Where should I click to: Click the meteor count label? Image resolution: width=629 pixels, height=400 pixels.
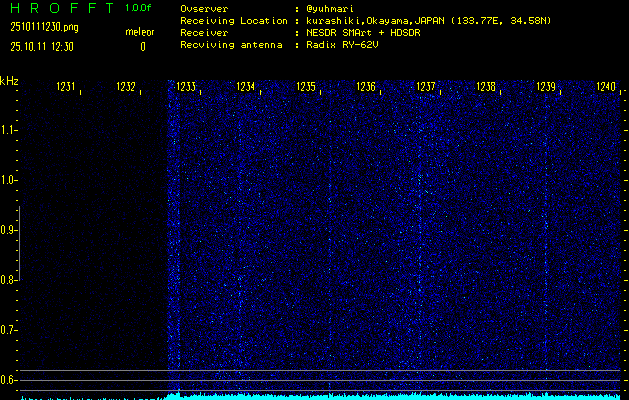(x=140, y=32)
